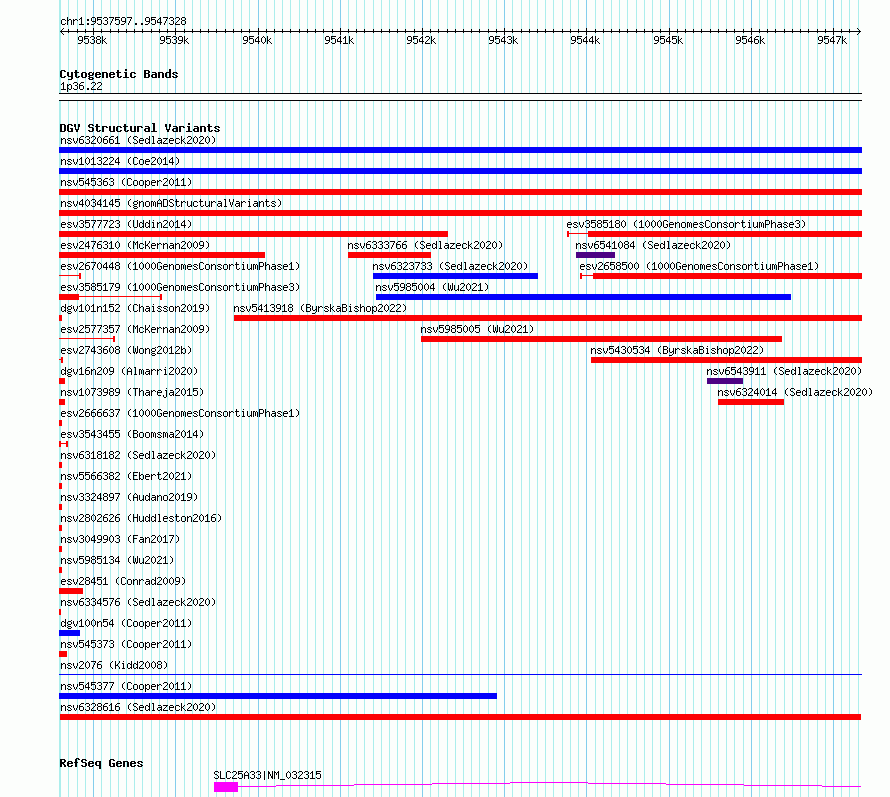
Task: Select the nsv2802626 (Huddleston2016) label
Action: pyautogui.click(x=141, y=518)
